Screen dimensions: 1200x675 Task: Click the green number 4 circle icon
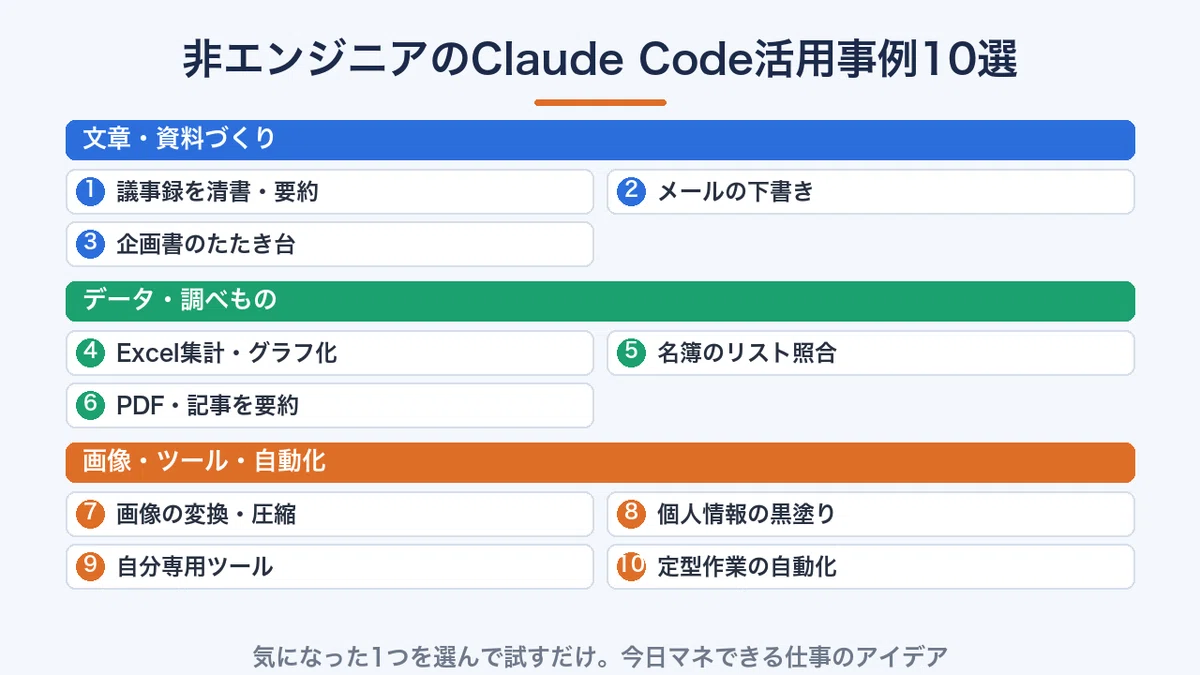click(x=90, y=352)
